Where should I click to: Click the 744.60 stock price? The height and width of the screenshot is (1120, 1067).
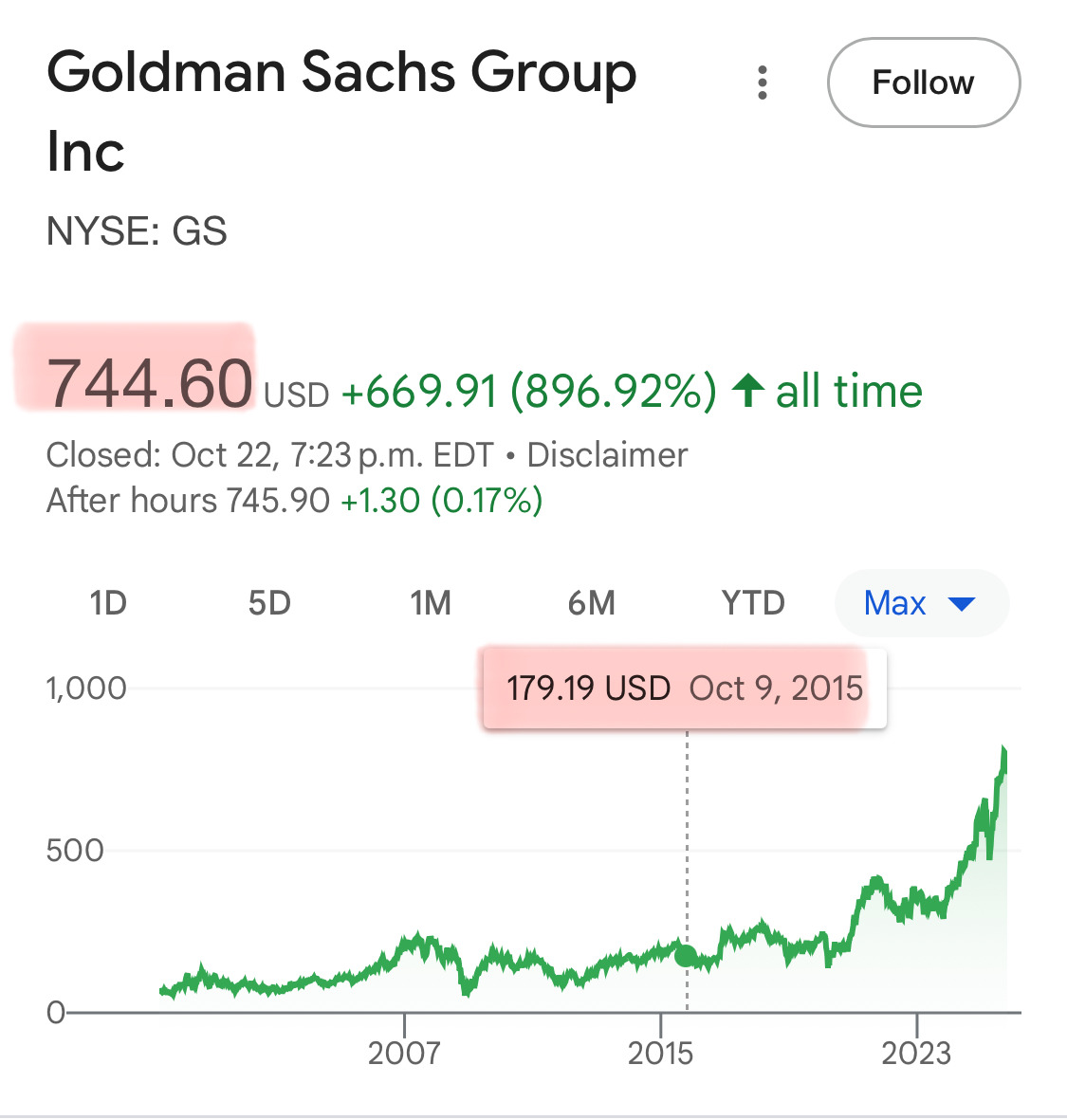coord(150,383)
